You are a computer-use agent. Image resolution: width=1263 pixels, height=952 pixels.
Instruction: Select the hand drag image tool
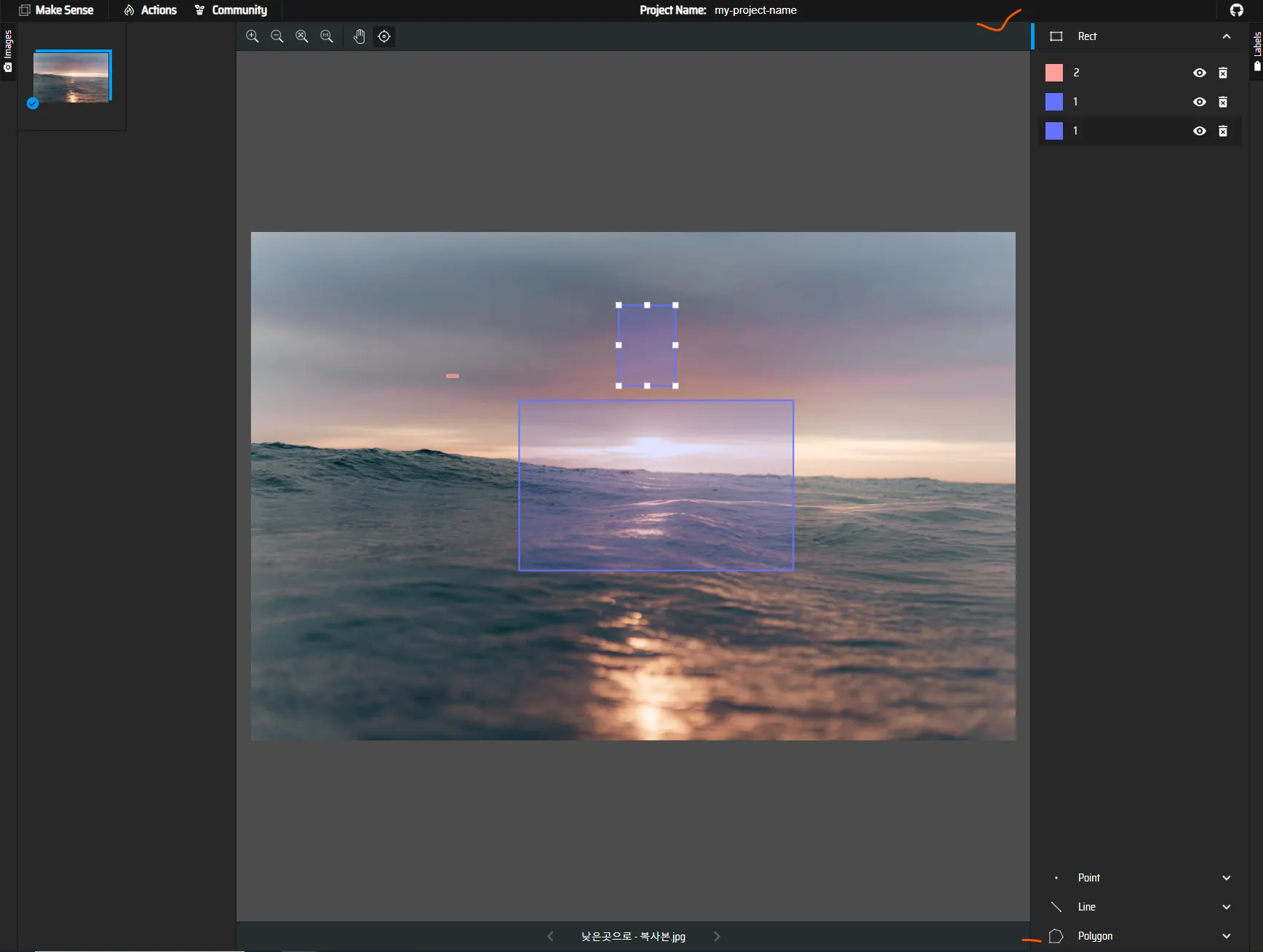coord(359,36)
